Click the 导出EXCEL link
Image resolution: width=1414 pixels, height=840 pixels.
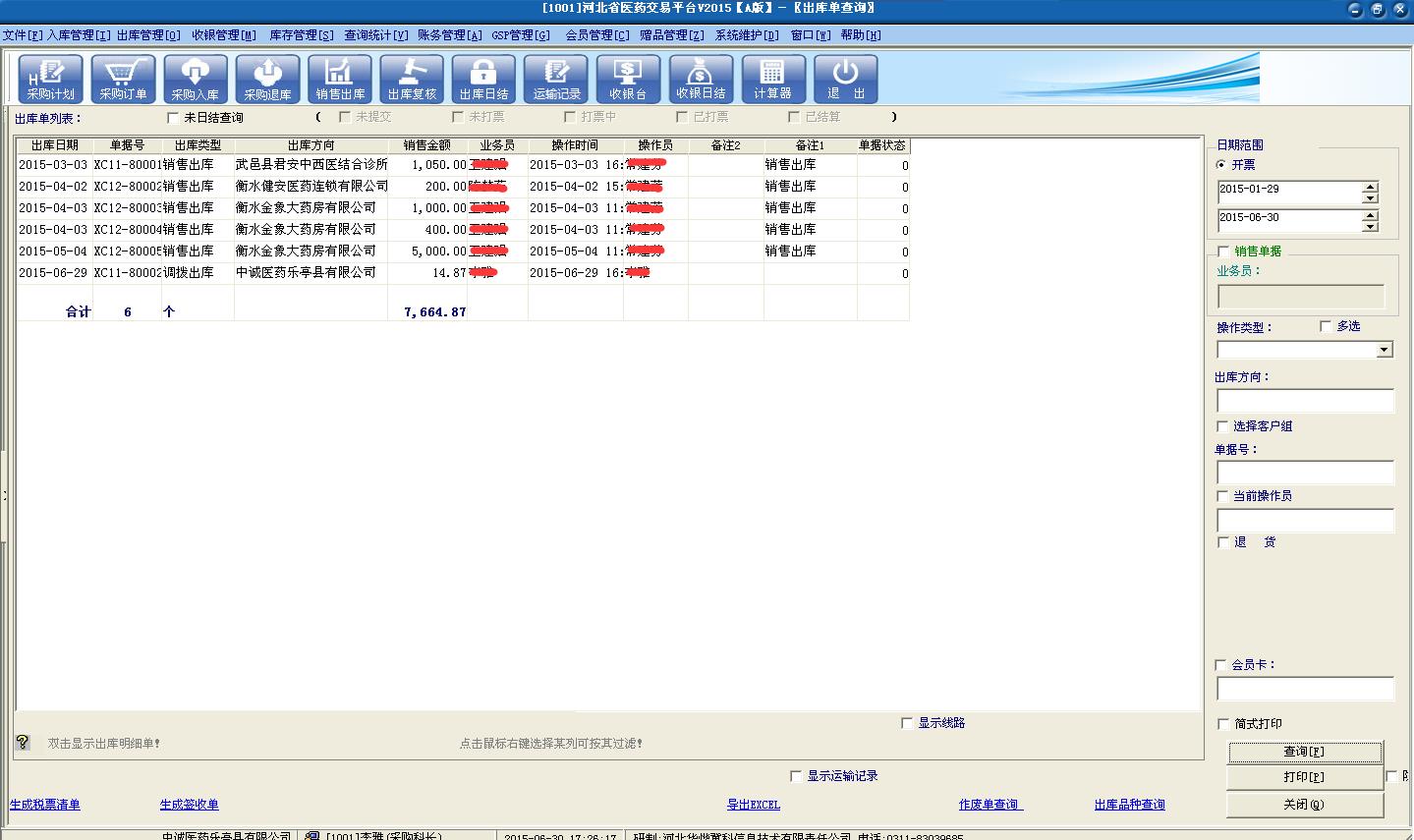(x=753, y=805)
